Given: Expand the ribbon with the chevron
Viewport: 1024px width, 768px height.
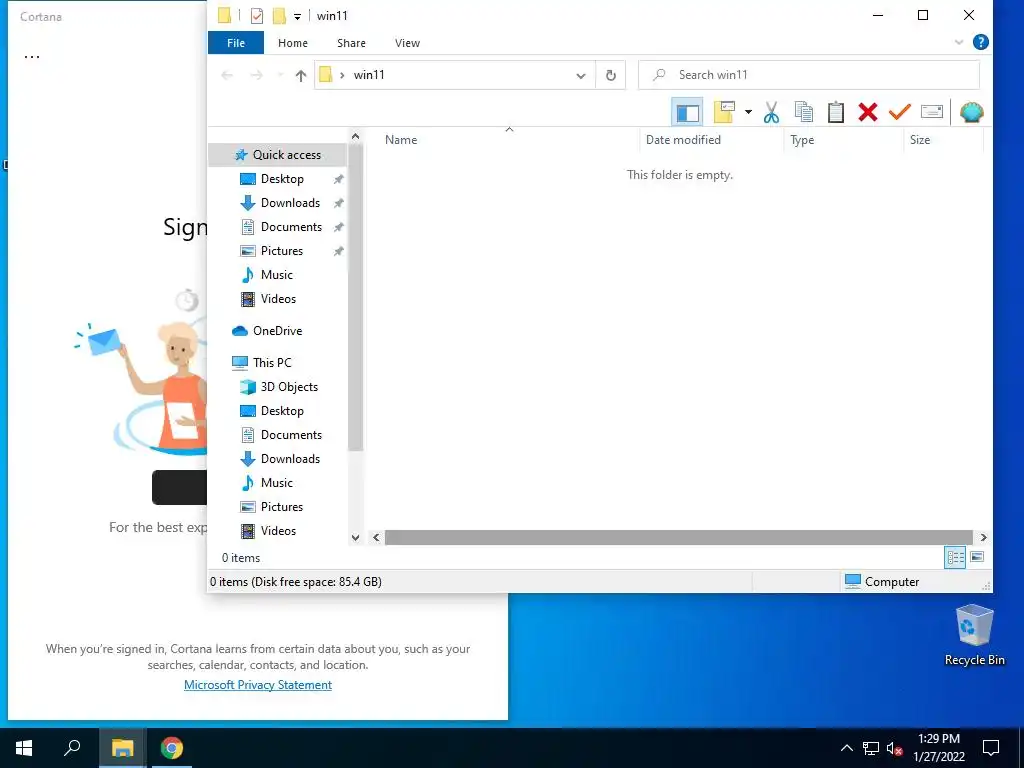Looking at the screenshot, I should [958, 42].
